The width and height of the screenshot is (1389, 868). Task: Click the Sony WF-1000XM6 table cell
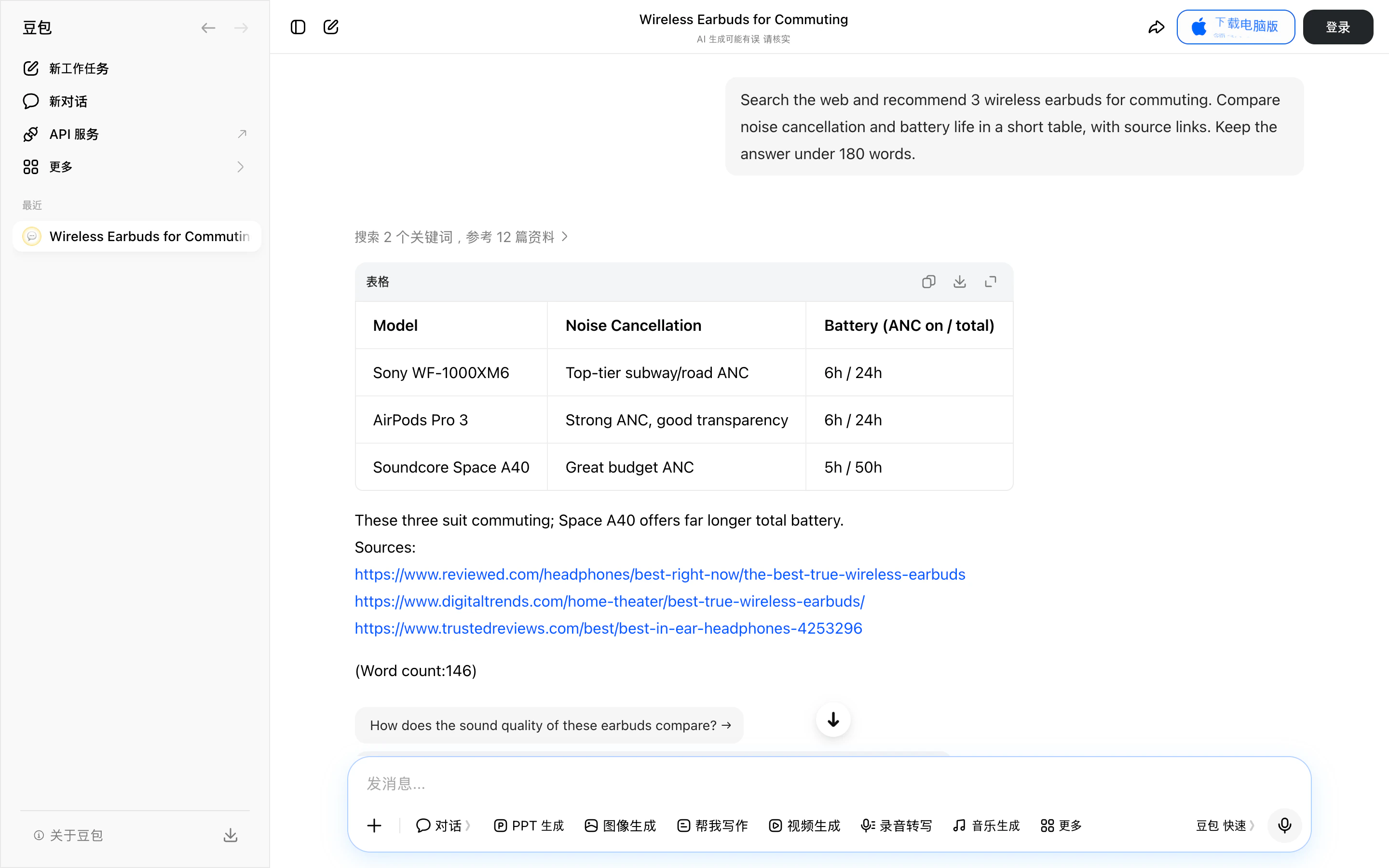click(x=451, y=373)
